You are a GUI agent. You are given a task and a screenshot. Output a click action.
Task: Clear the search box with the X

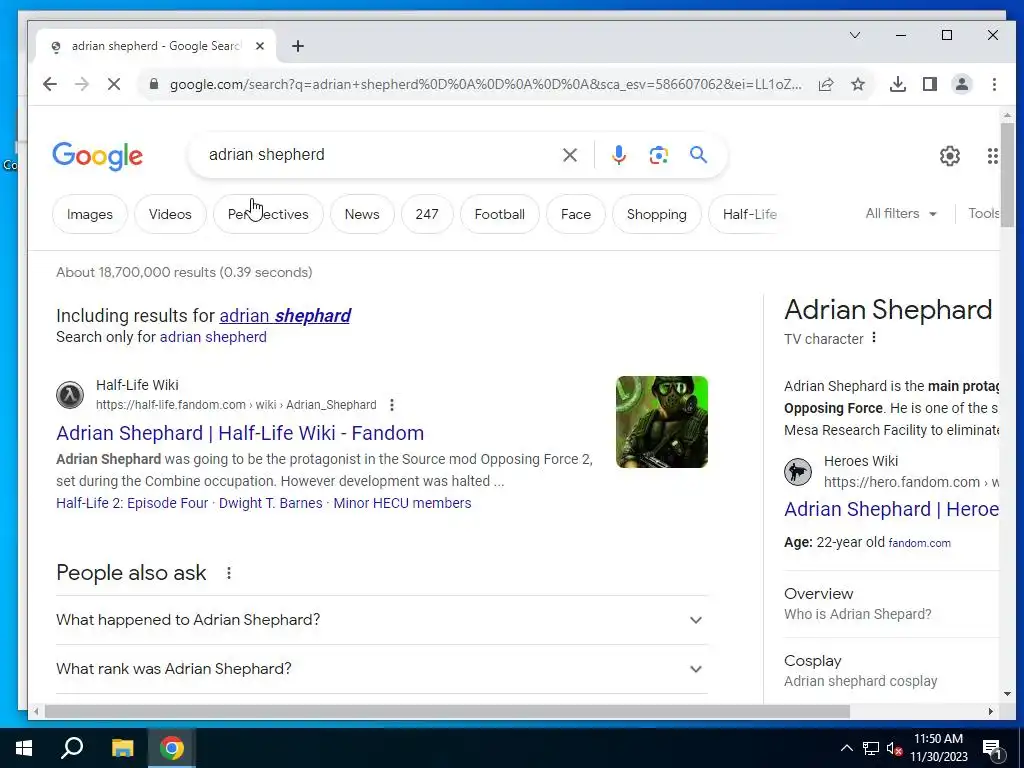(570, 155)
